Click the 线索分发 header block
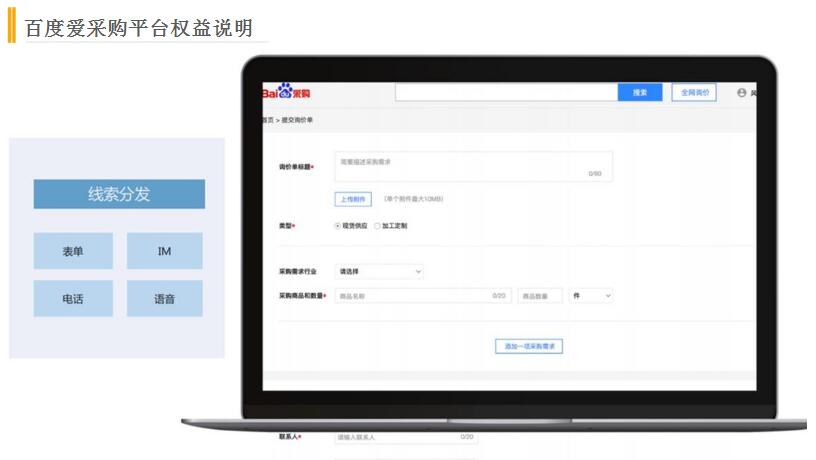The width and height of the screenshot is (816, 460). coord(119,194)
